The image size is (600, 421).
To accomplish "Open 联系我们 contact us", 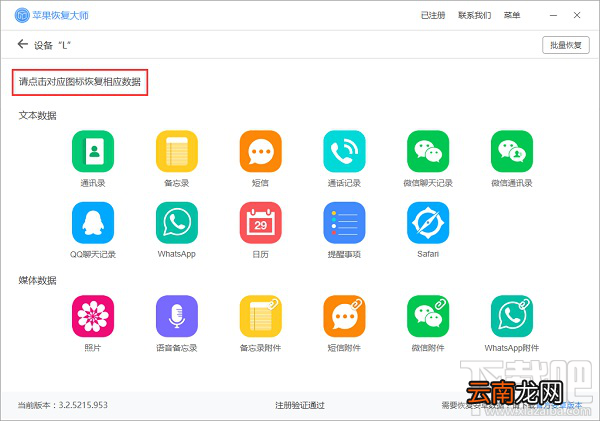I will 474,15.
